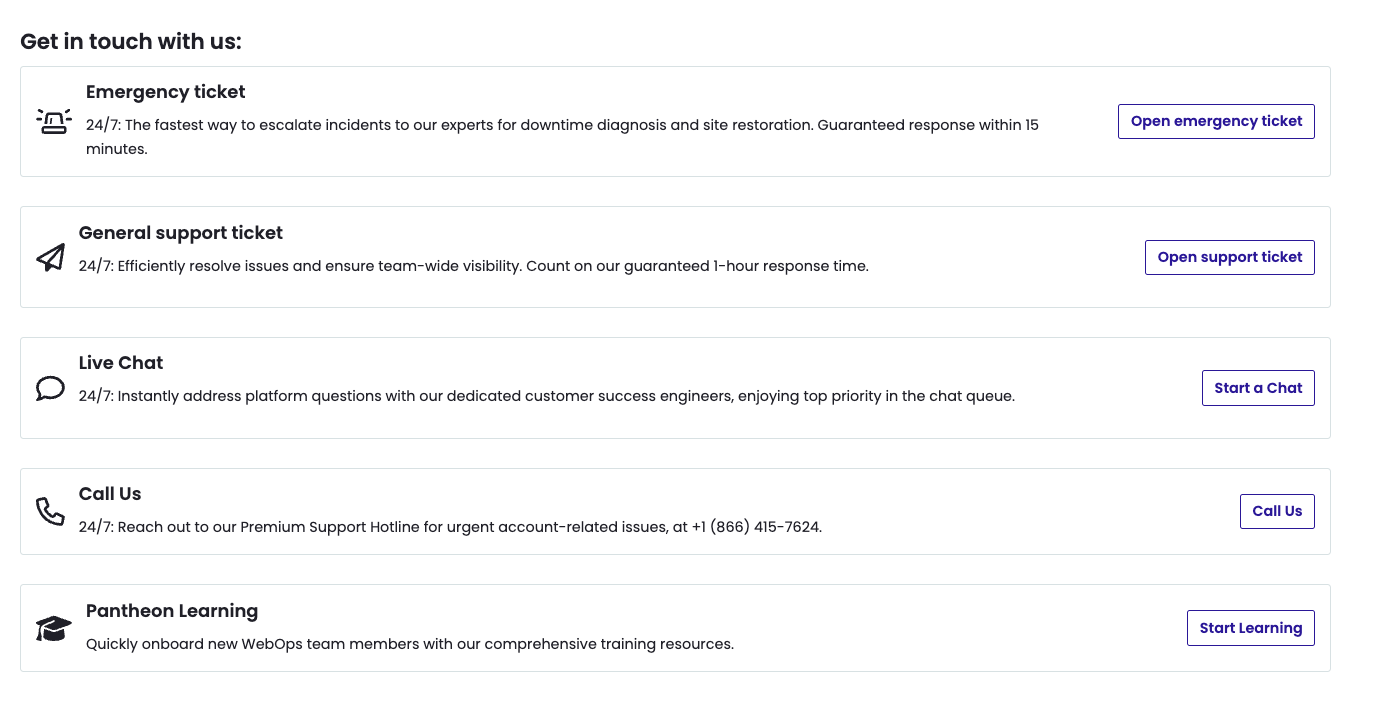Click the alarm siren icon beside Emergency ticket
Screen dimensions: 1386x718
(53, 119)
